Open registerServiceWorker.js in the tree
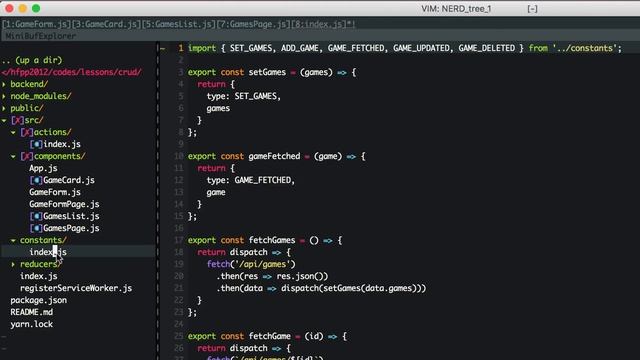This screenshot has height=360, width=640. click(76, 288)
